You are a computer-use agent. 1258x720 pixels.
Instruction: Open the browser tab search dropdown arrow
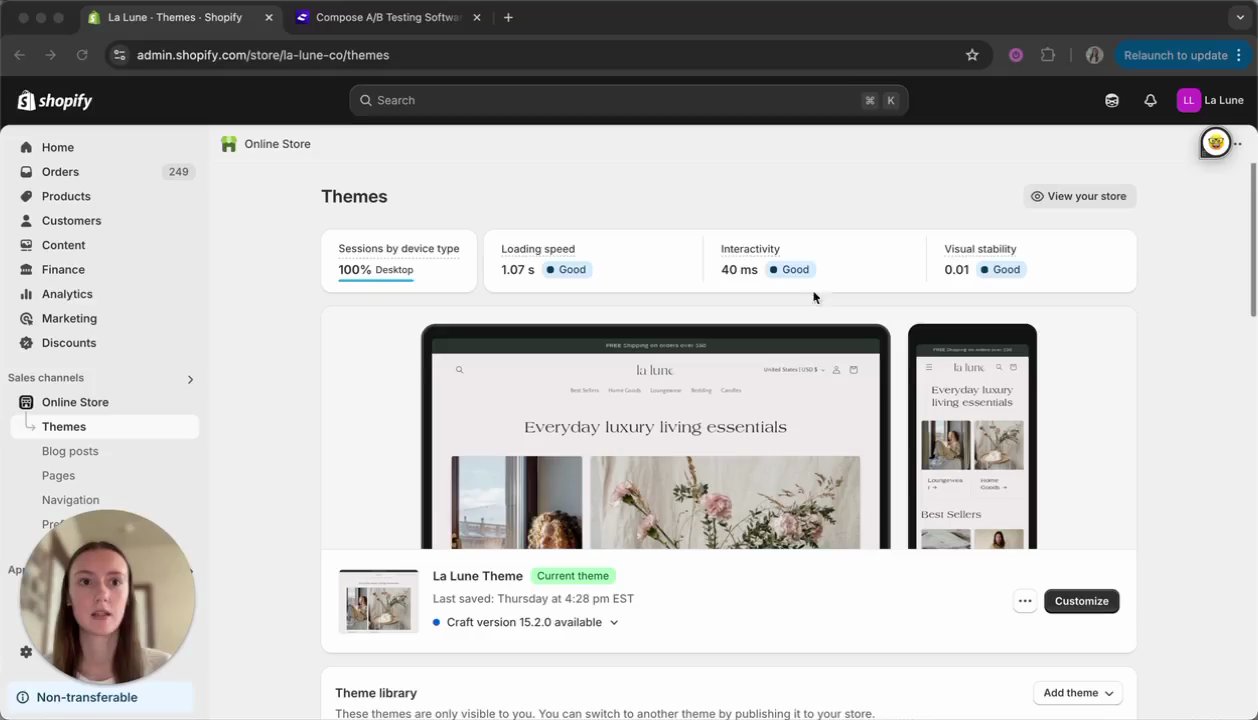[1240, 17]
